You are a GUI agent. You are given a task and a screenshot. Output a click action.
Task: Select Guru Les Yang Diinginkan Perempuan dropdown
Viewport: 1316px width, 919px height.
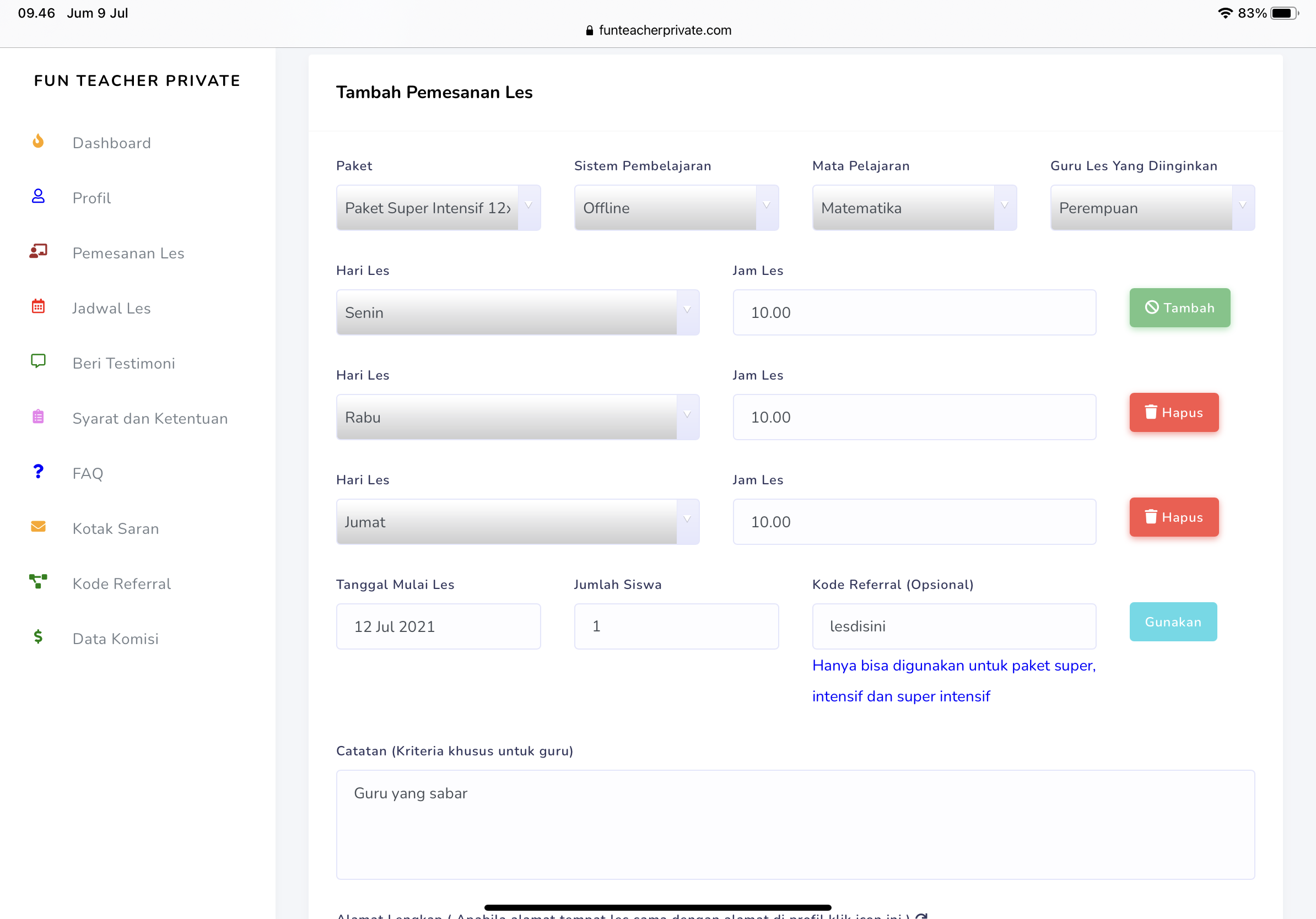pos(1152,208)
